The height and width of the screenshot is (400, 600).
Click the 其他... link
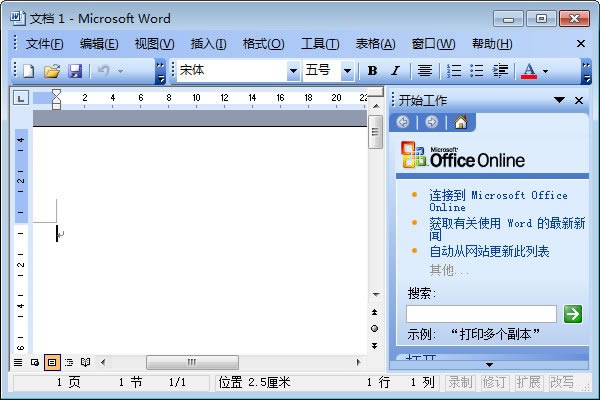(448, 271)
